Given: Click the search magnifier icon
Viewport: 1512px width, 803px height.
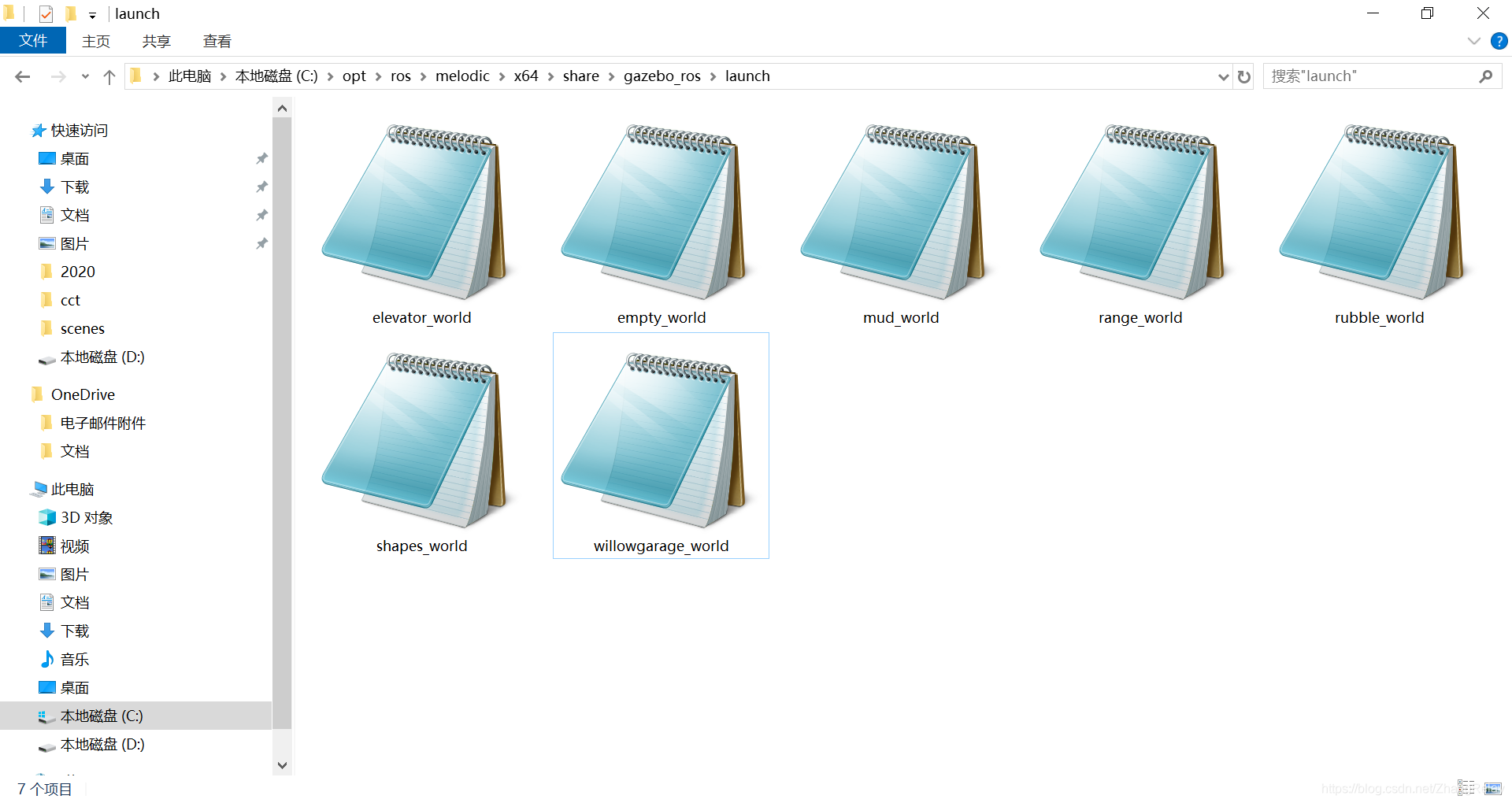Looking at the screenshot, I should 1486,76.
